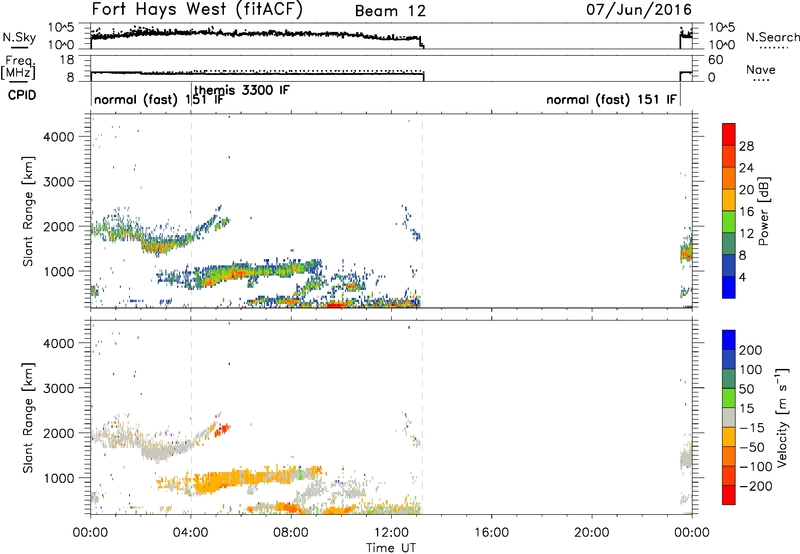The image size is (800, 554).
Task: Click the '04:00' time tick label
Action: 191,533
